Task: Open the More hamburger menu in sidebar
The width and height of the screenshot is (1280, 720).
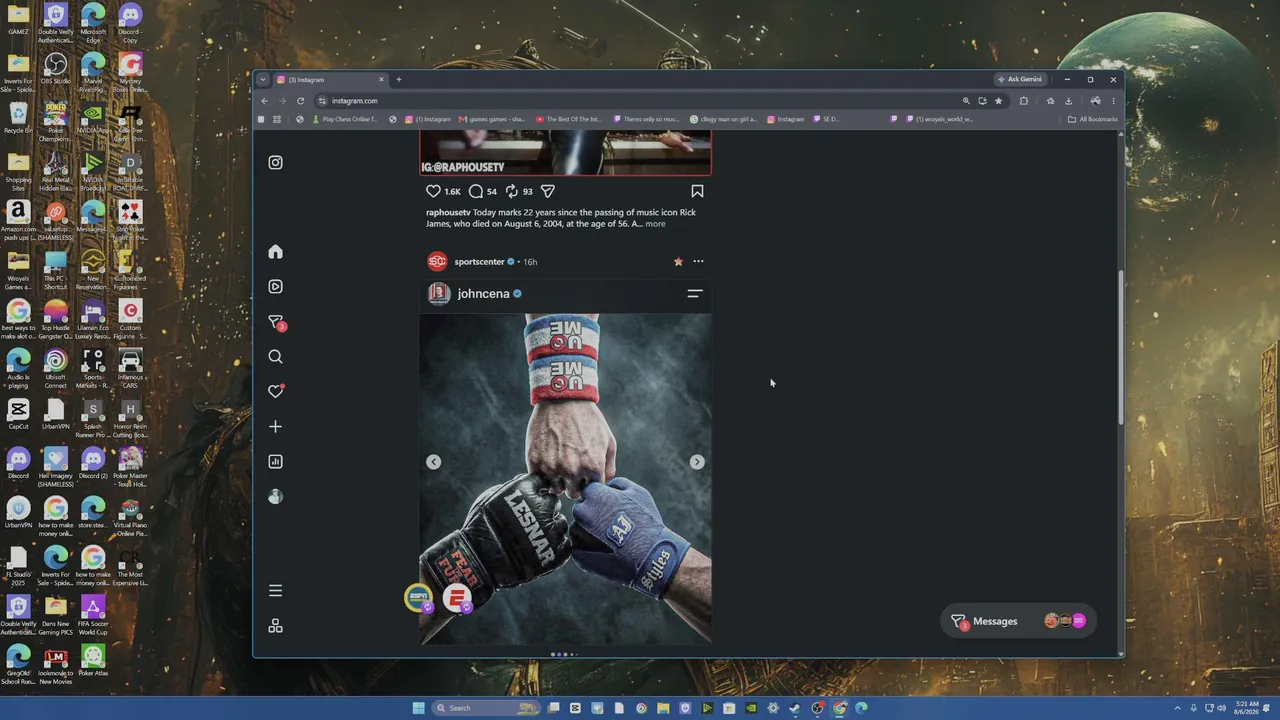Action: coord(275,591)
